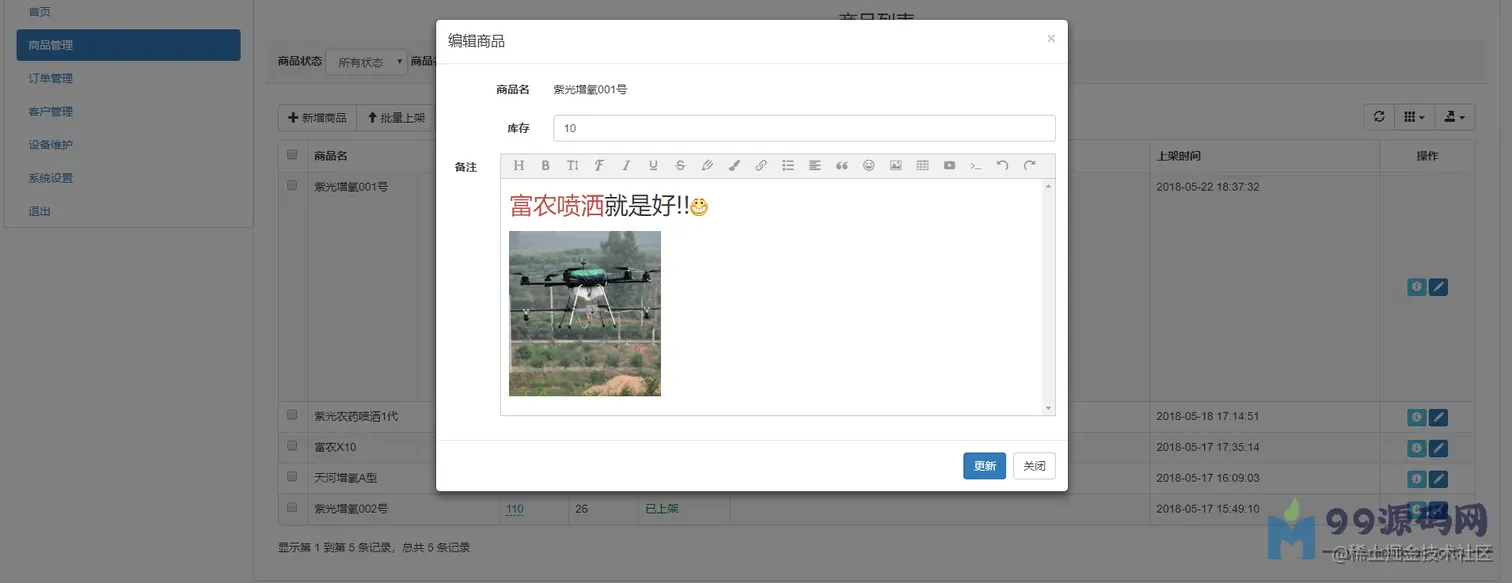Click the red 富农喷洒 text in editor
This screenshot has width=1512, height=583.
click(x=557, y=206)
